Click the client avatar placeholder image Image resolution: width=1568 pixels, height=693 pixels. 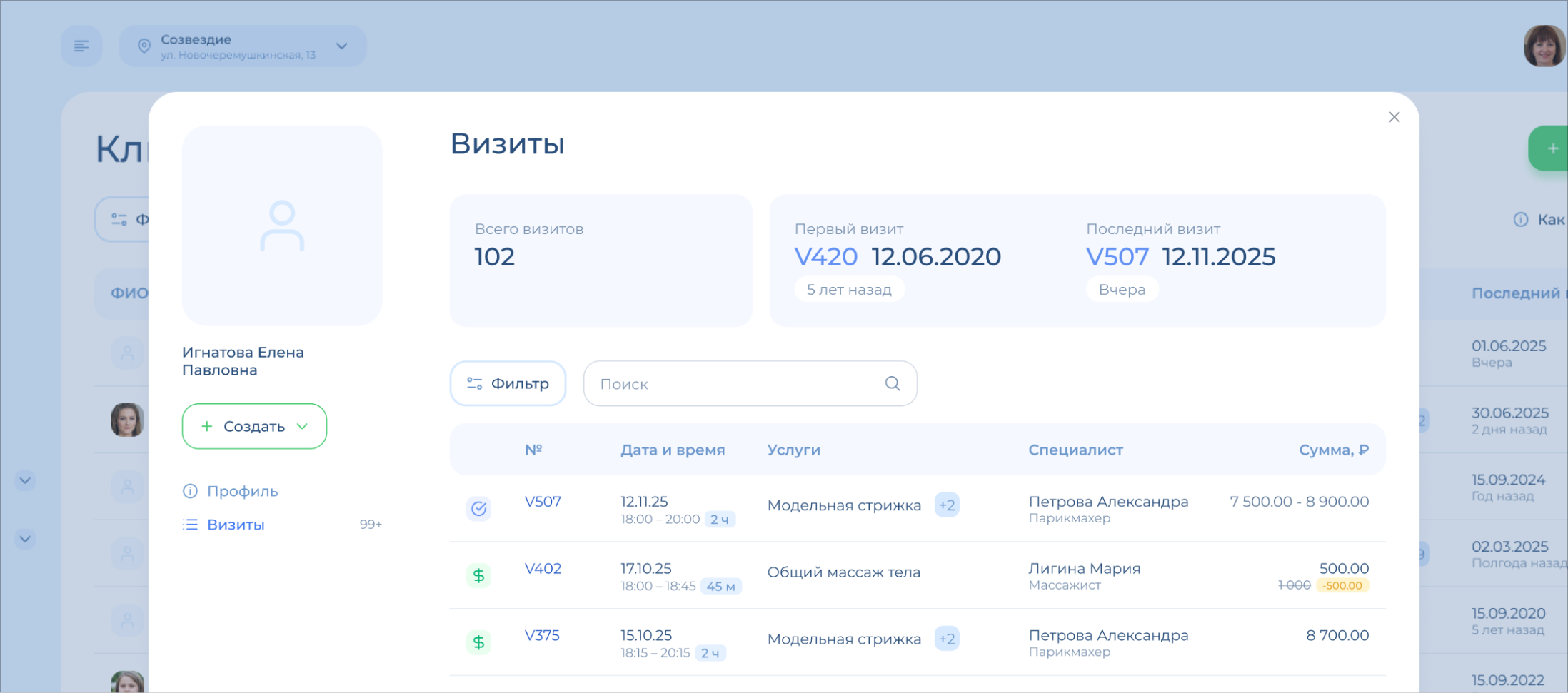pos(282,226)
